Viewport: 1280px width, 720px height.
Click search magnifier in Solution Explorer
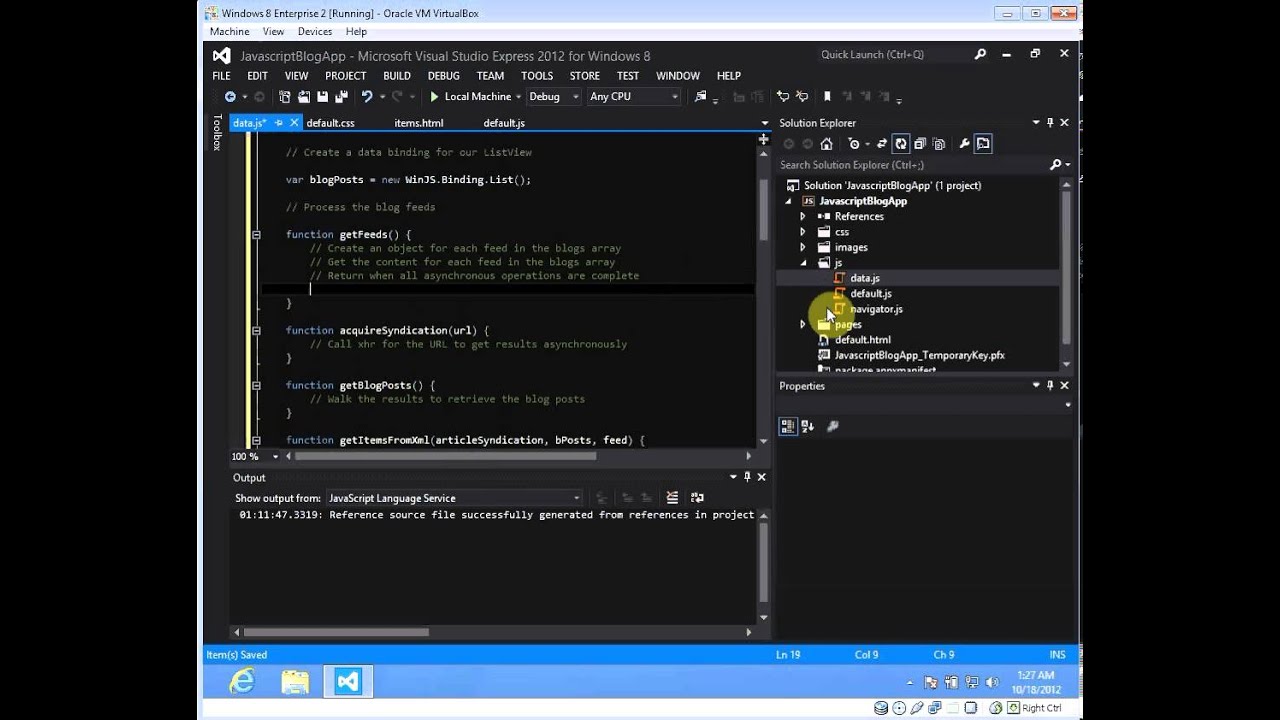pyautogui.click(x=1055, y=165)
